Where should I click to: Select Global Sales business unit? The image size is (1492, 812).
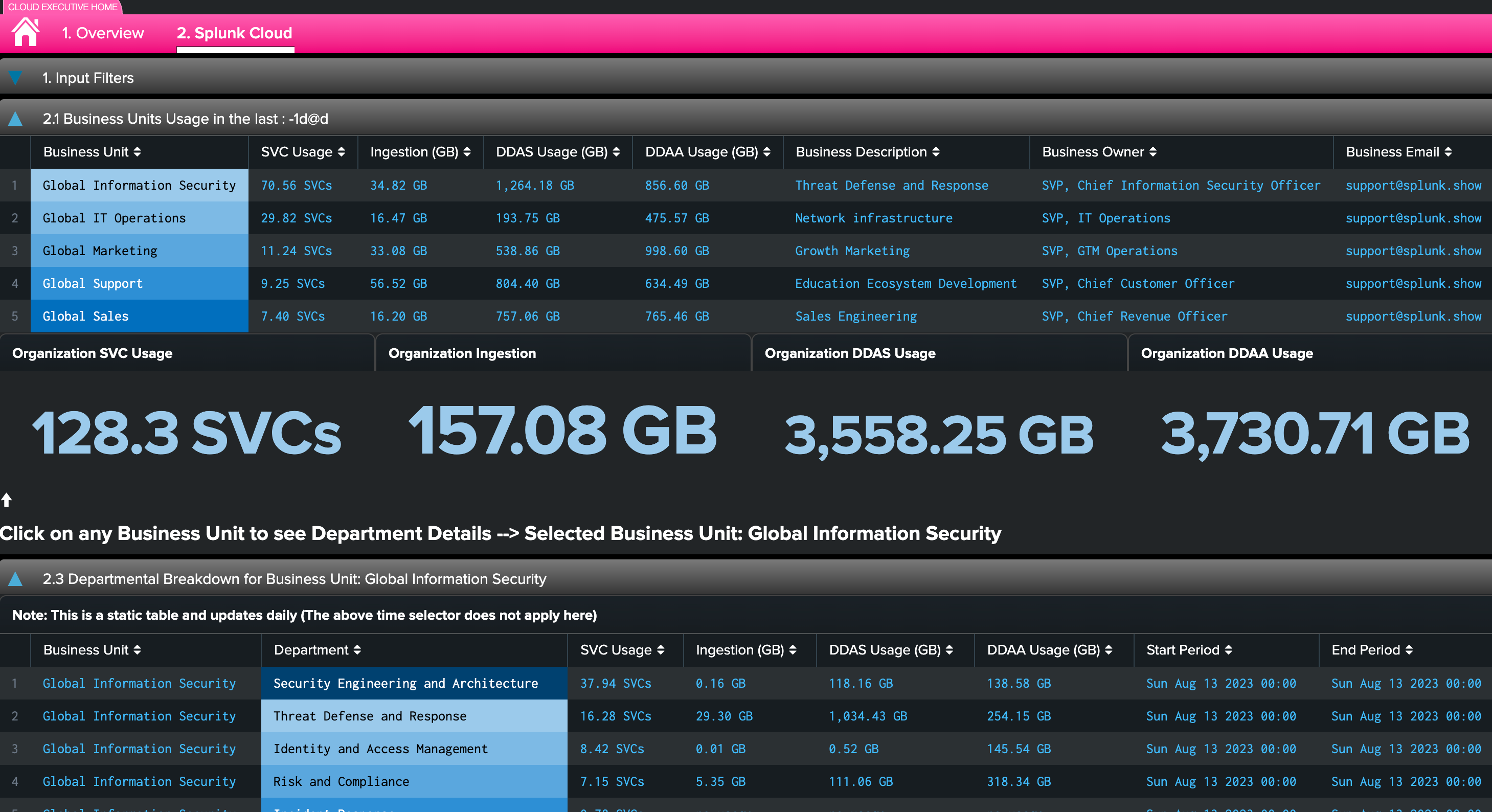[139, 316]
